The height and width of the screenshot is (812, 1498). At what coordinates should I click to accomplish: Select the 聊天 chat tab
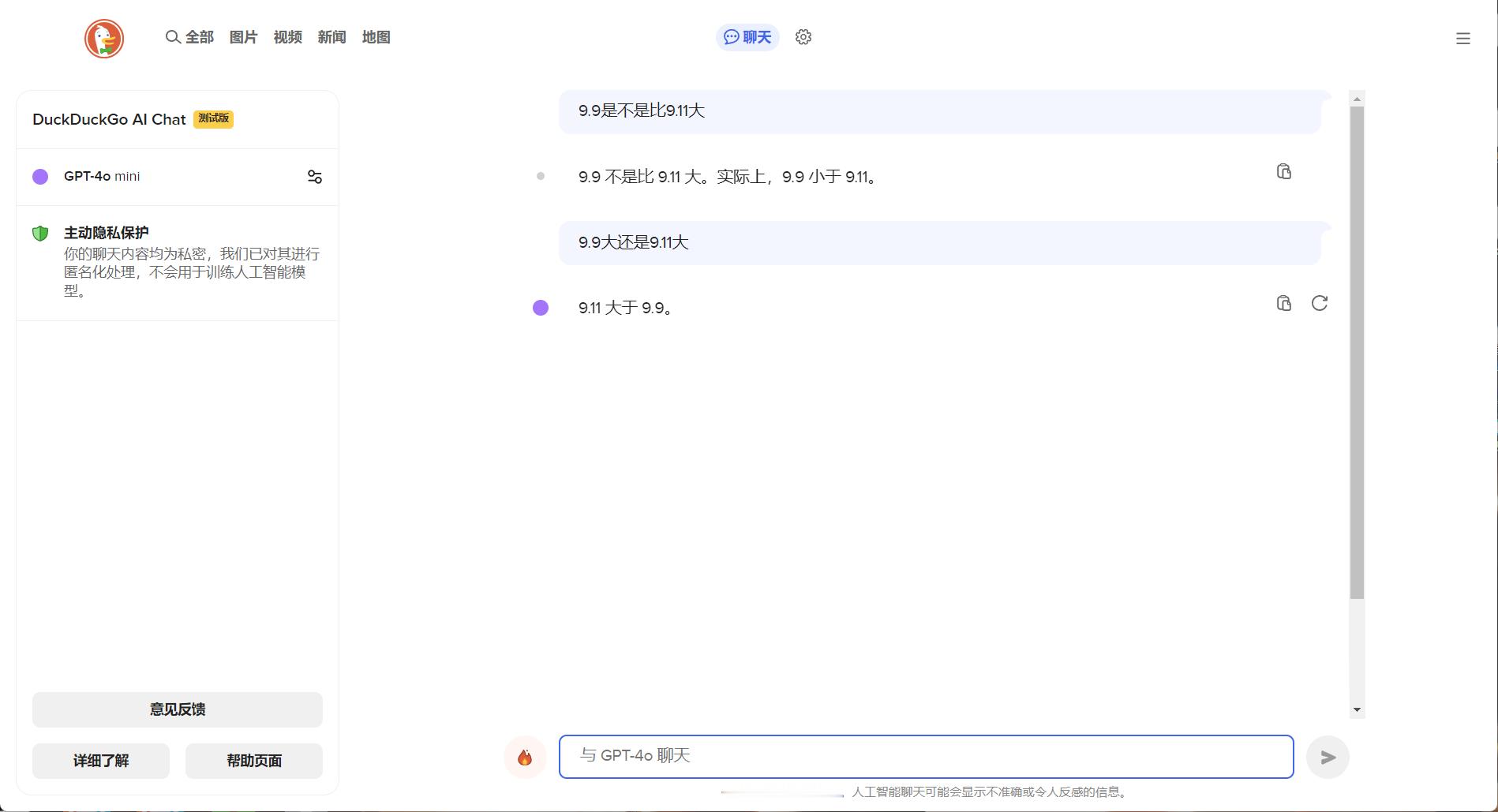pos(747,37)
